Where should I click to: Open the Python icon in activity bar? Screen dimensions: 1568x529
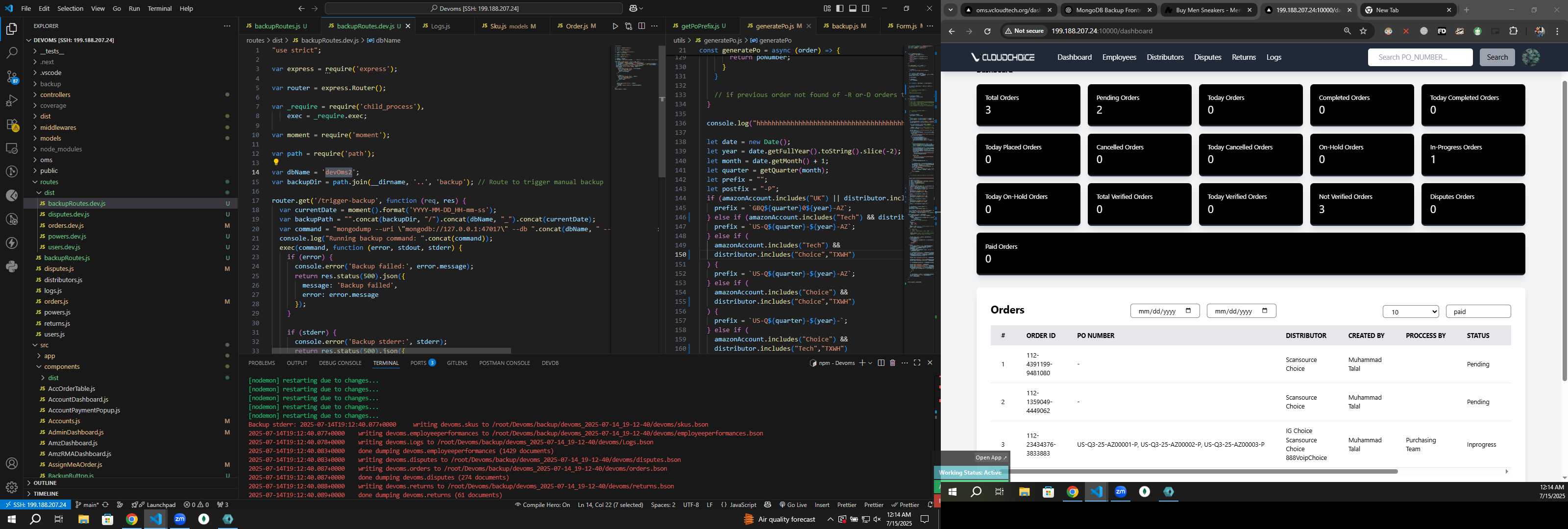coord(12,266)
